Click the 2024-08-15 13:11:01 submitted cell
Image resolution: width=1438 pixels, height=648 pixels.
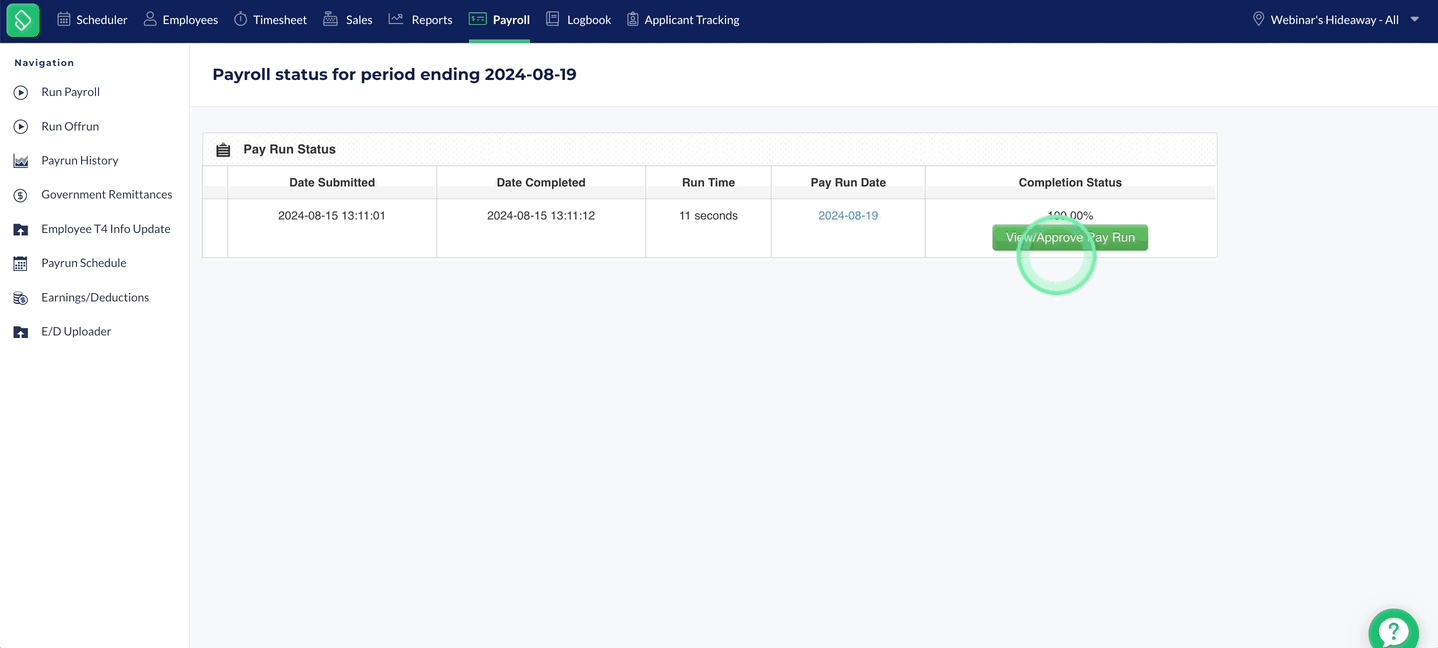pos(332,216)
